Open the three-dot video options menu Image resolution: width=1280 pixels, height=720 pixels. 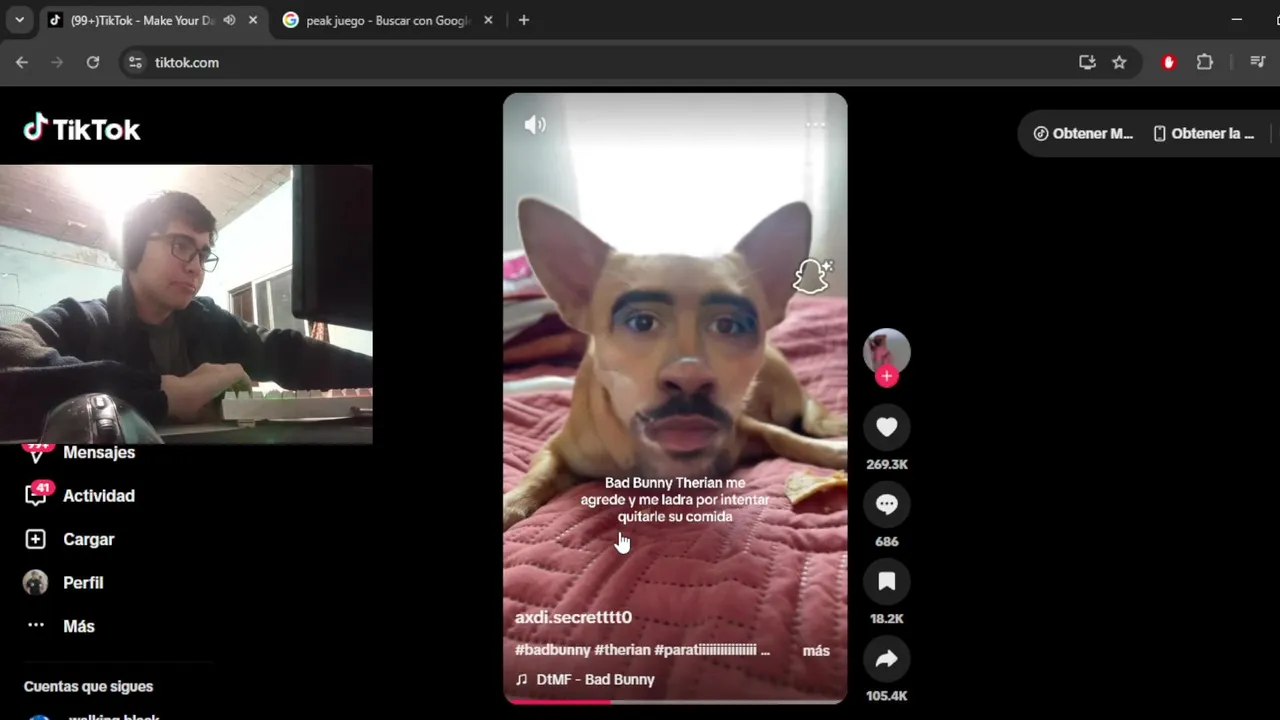(x=815, y=125)
